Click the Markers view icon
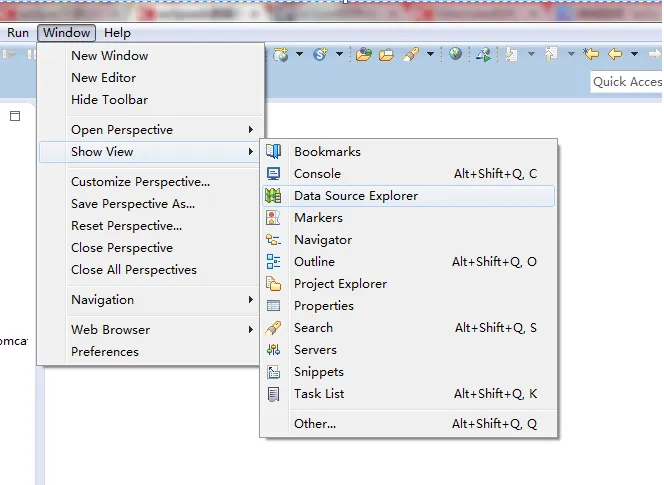Viewport: 664px width, 485px height. click(273, 217)
